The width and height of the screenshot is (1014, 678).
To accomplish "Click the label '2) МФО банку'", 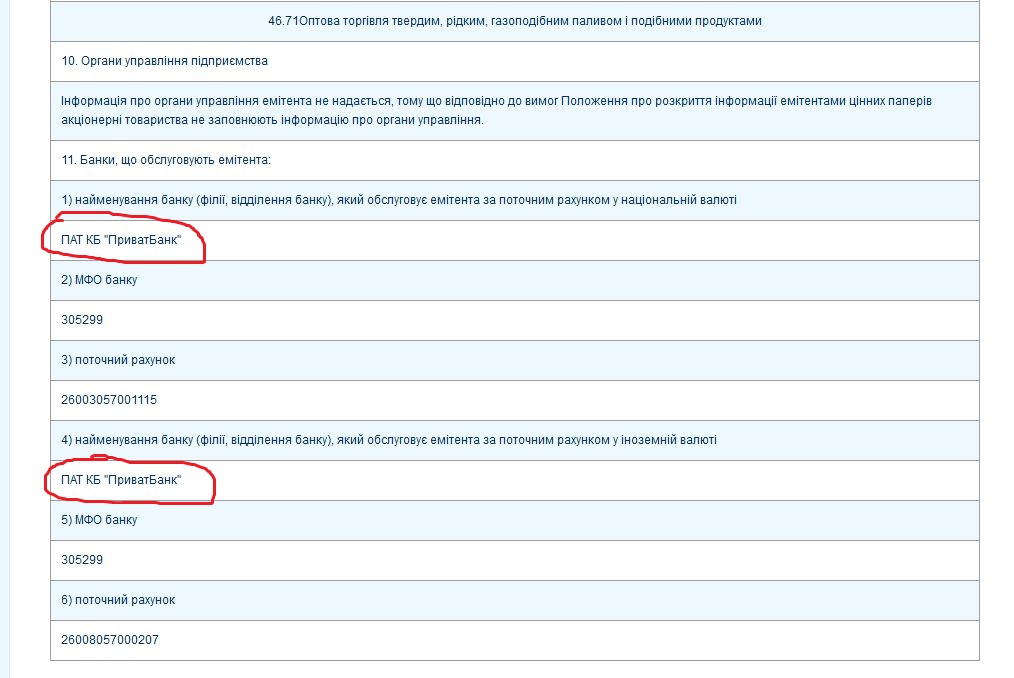I will (99, 280).
